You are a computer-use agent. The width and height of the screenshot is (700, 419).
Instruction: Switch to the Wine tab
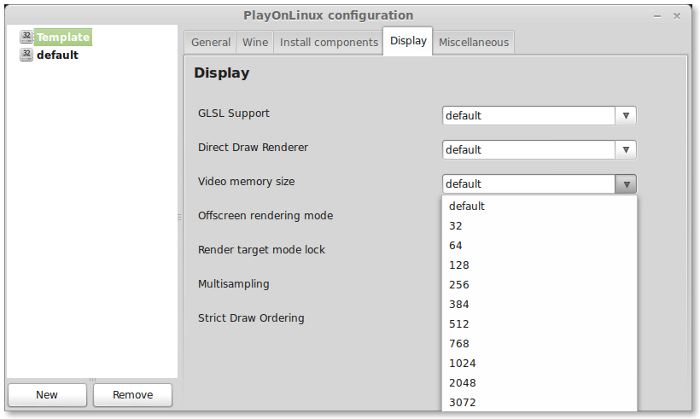255,42
